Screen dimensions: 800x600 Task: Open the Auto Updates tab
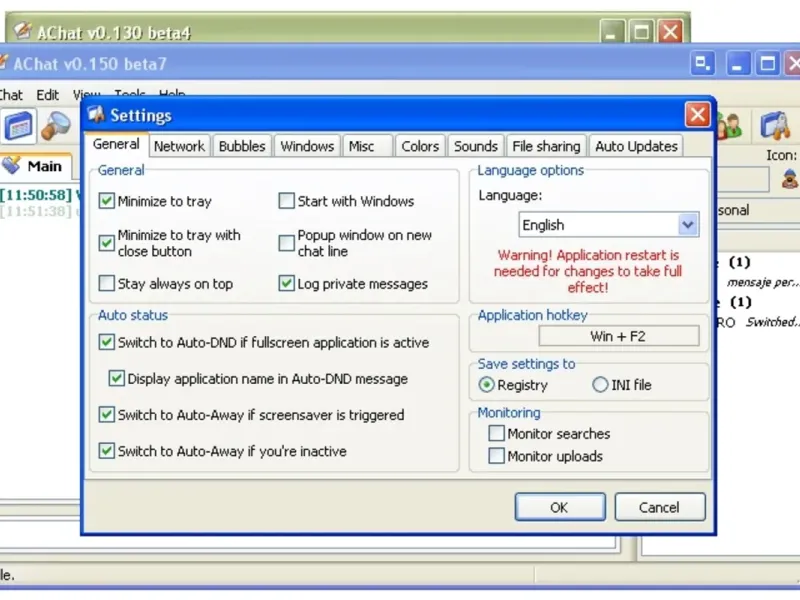pos(636,146)
